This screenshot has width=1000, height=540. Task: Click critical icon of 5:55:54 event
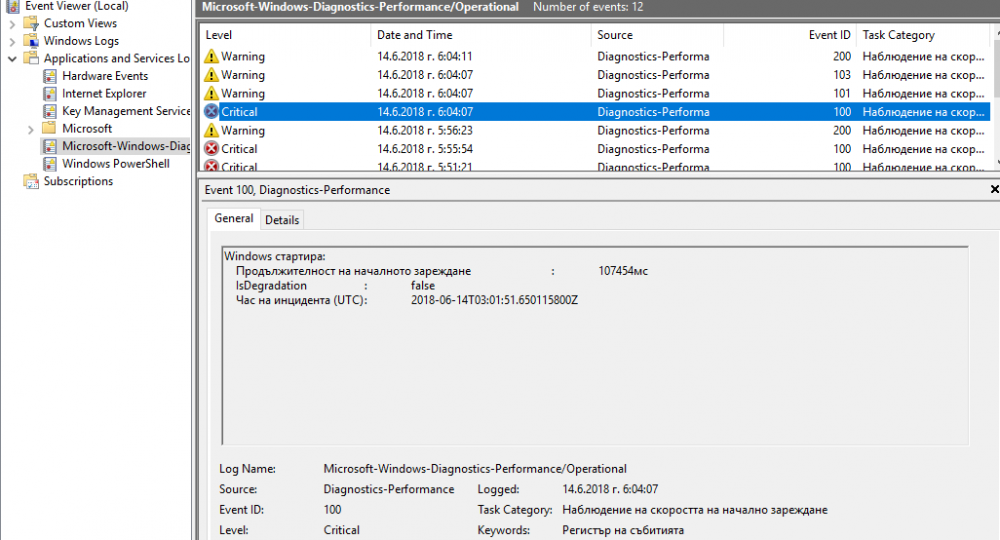[211, 149]
